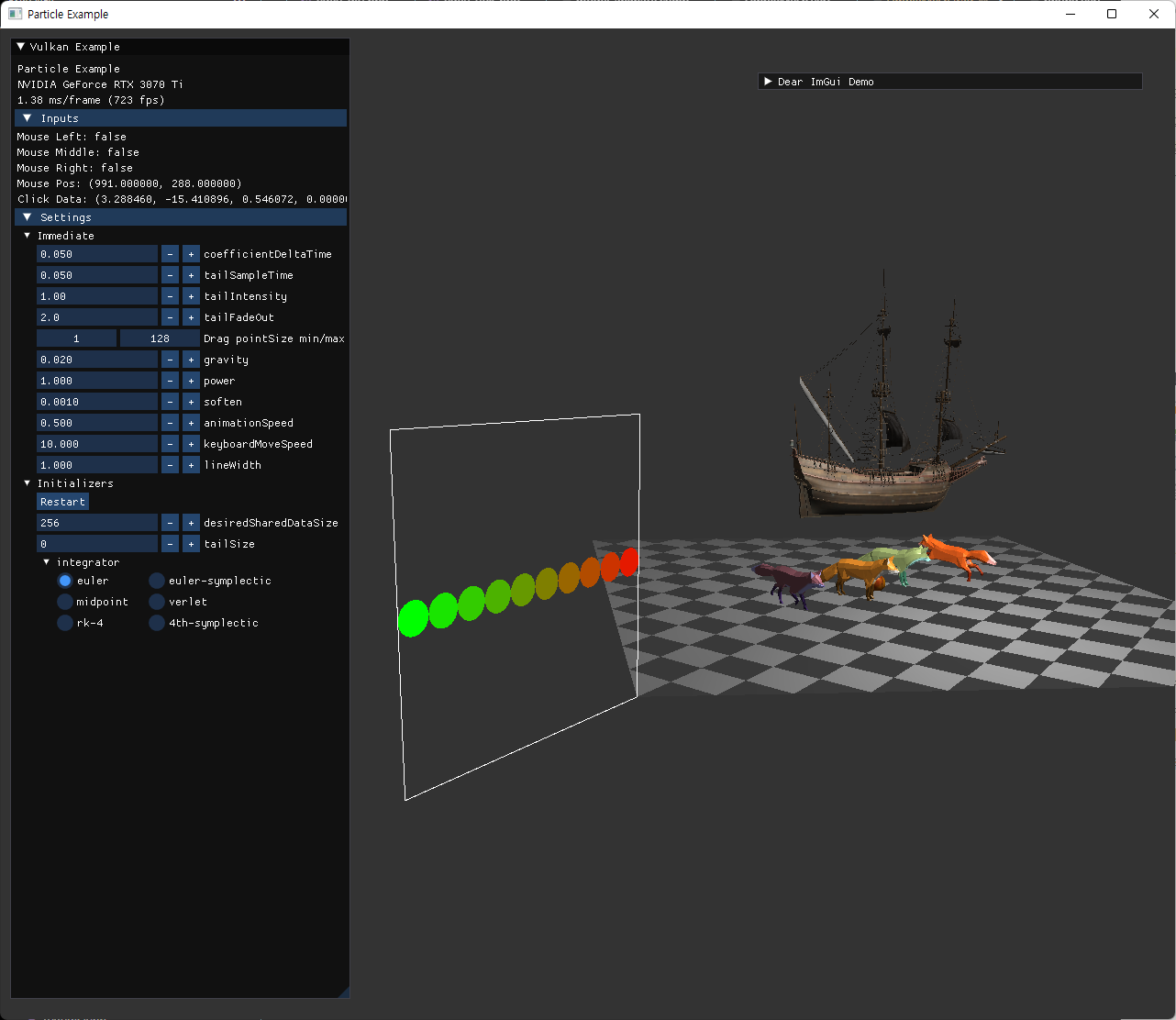This screenshot has width=1176, height=1020.
Task: Increase tailFadeOut with plus button
Action: [x=191, y=317]
